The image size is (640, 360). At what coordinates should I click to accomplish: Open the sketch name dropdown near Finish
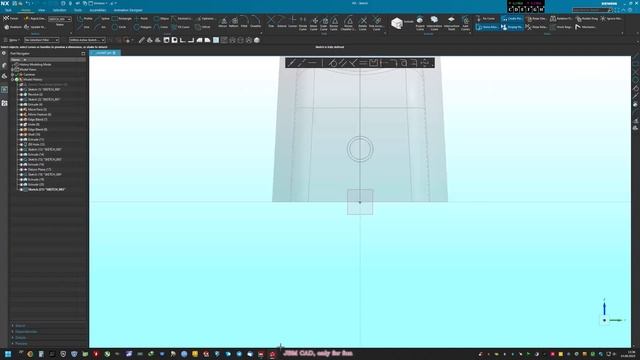tap(60, 19)
